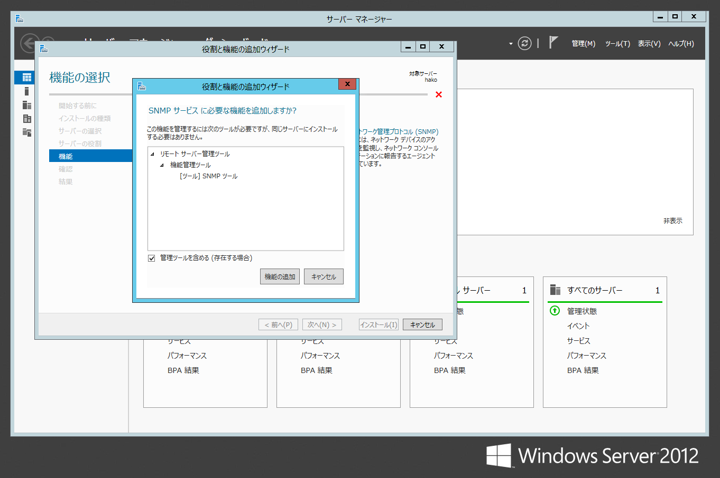
Task: Select the fourth sidebar role icon
Action: (27, 118)
